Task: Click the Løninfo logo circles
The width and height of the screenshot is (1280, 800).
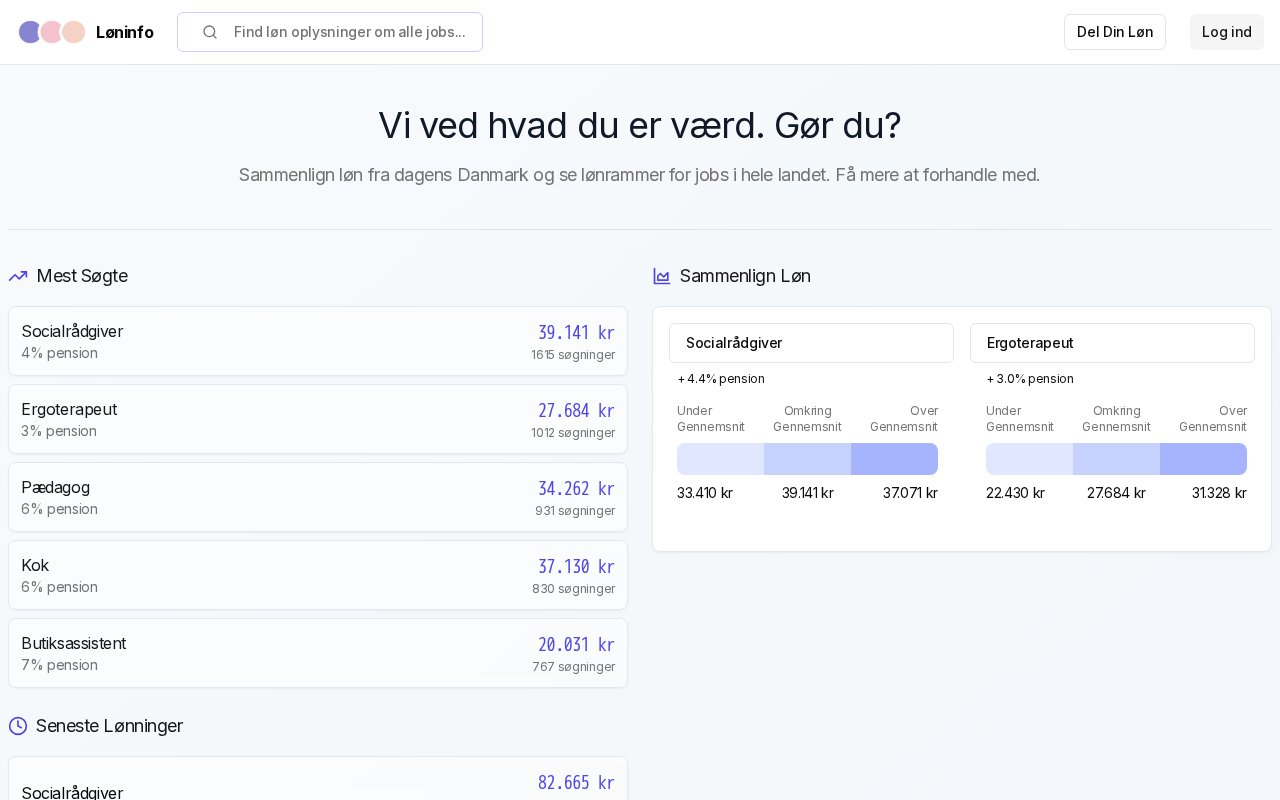Action: [x=52, y=32]
